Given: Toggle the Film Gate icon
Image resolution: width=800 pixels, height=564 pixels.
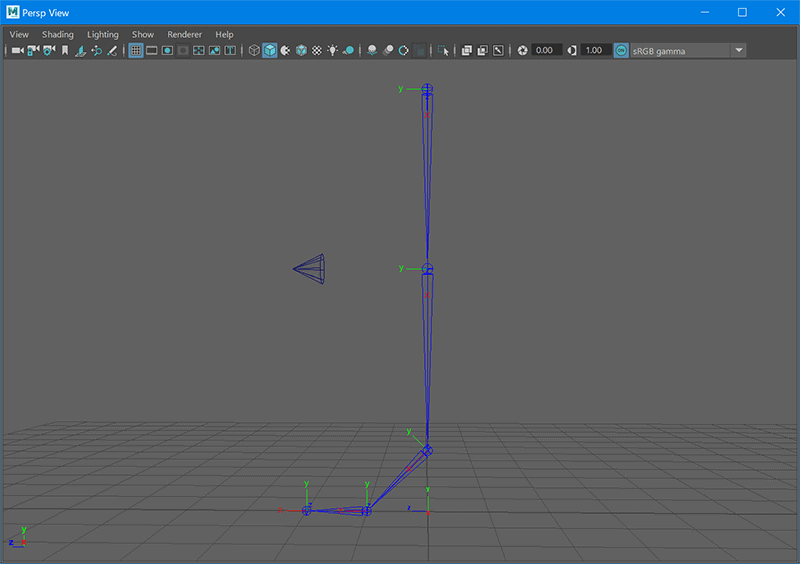Looking at the screenshot, I should click(x=152, y=51).
